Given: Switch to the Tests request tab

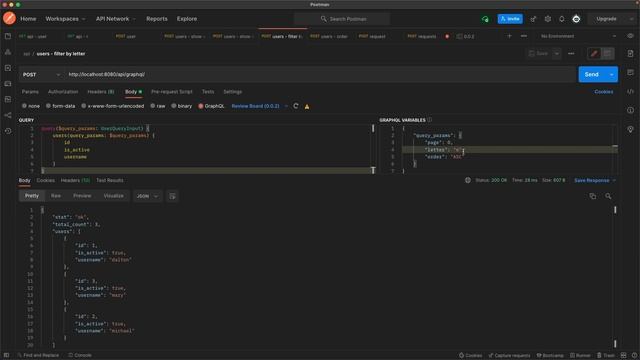Looking at the screenshot, I should [208, 92].
